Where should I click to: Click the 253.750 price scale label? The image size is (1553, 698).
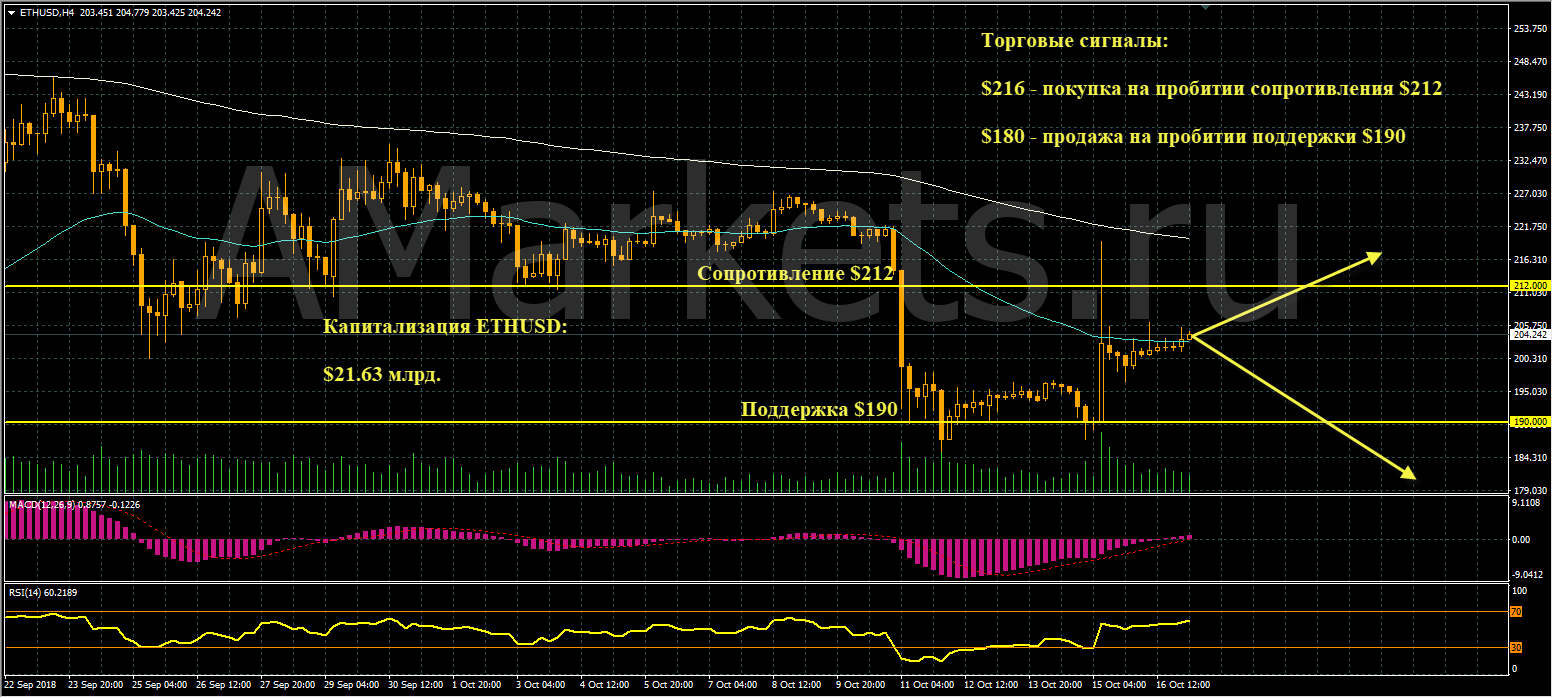[1529, 28]
